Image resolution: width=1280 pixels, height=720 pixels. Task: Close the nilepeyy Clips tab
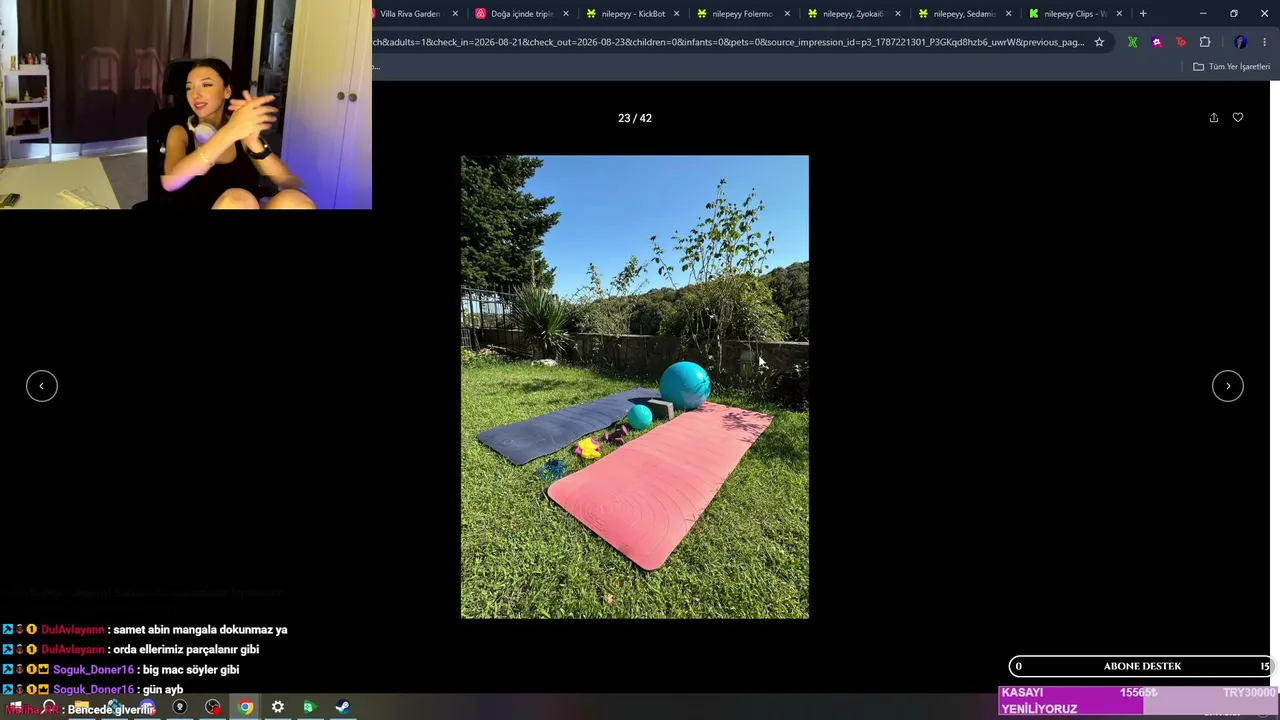point(1119,14)
